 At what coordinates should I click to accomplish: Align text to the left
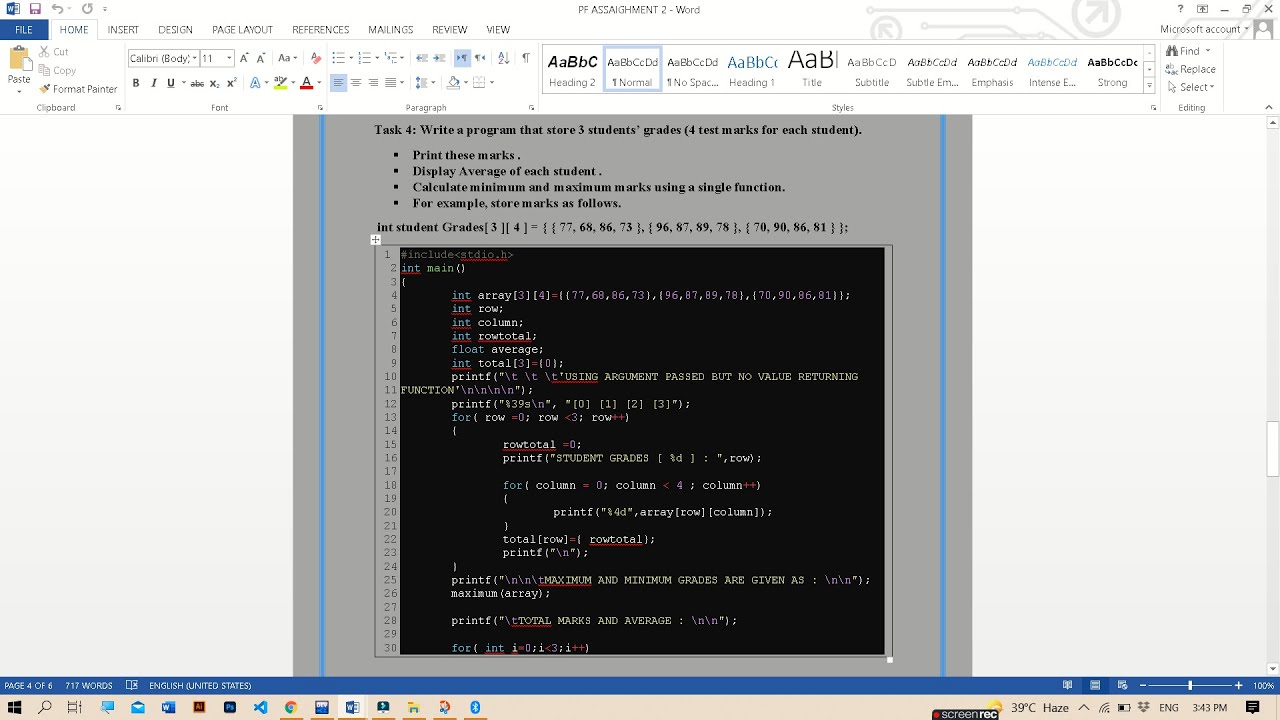click(x=338, y=83)
